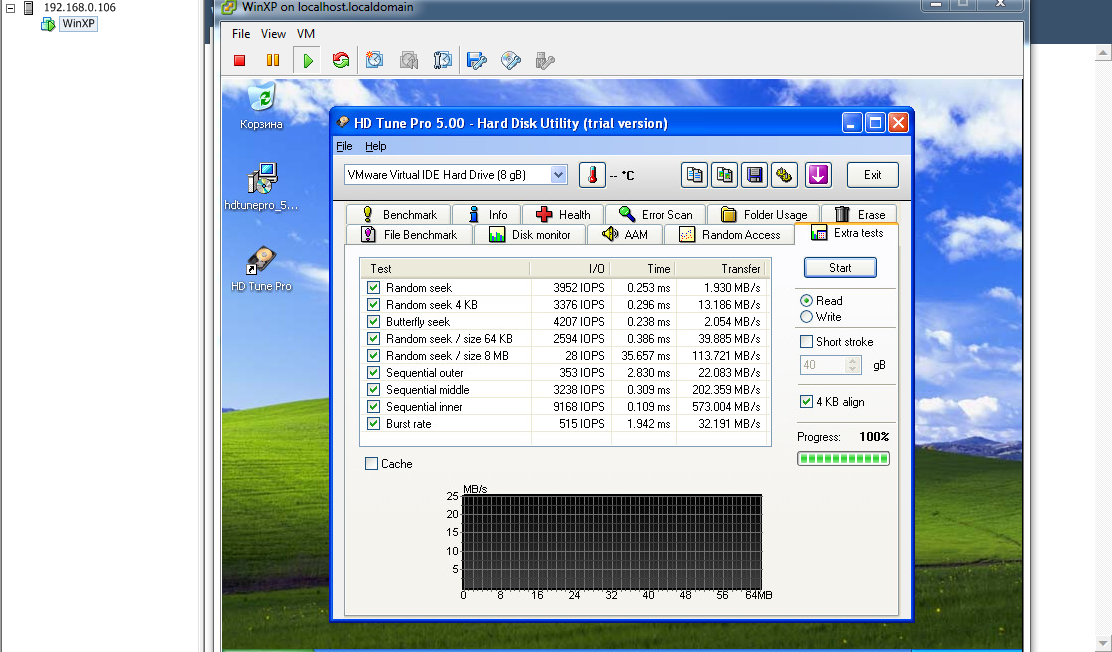This screenshot has width=1112, height=652.
Task: Power on the VM with the green play icon
Action: (x=307, y=60)
